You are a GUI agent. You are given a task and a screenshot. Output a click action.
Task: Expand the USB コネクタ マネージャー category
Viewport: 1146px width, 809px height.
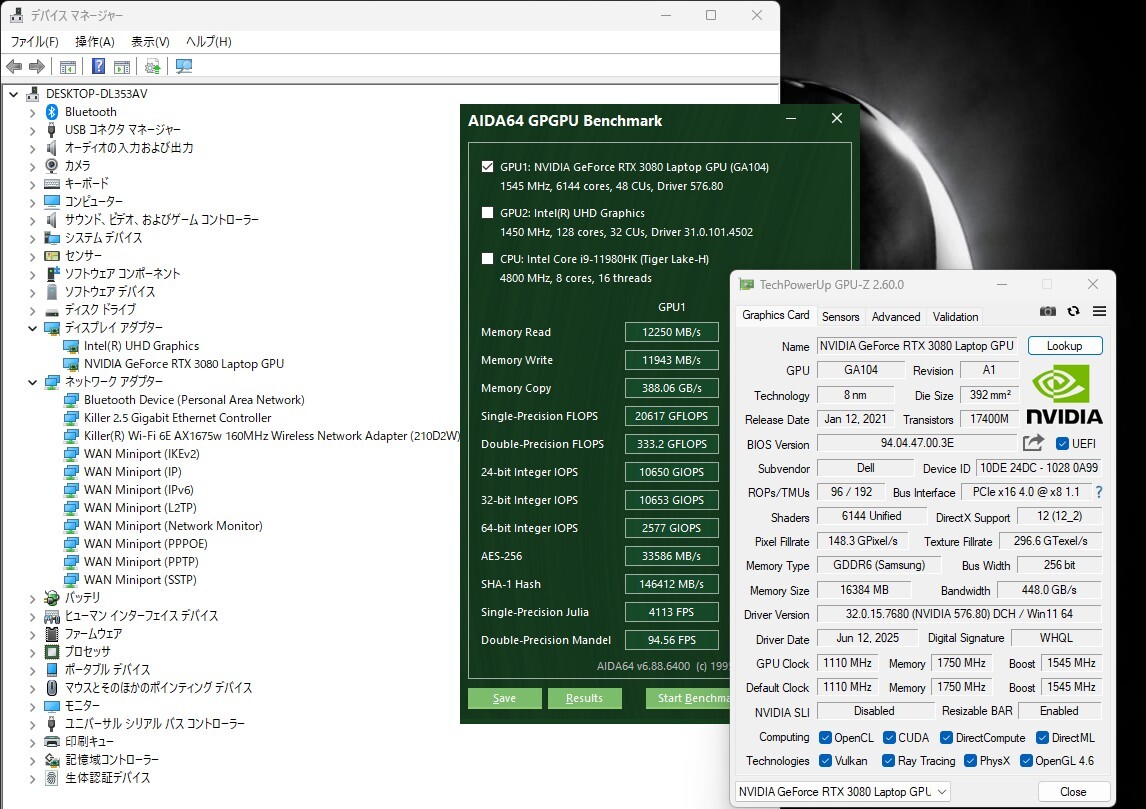click(x=32, y=130)
